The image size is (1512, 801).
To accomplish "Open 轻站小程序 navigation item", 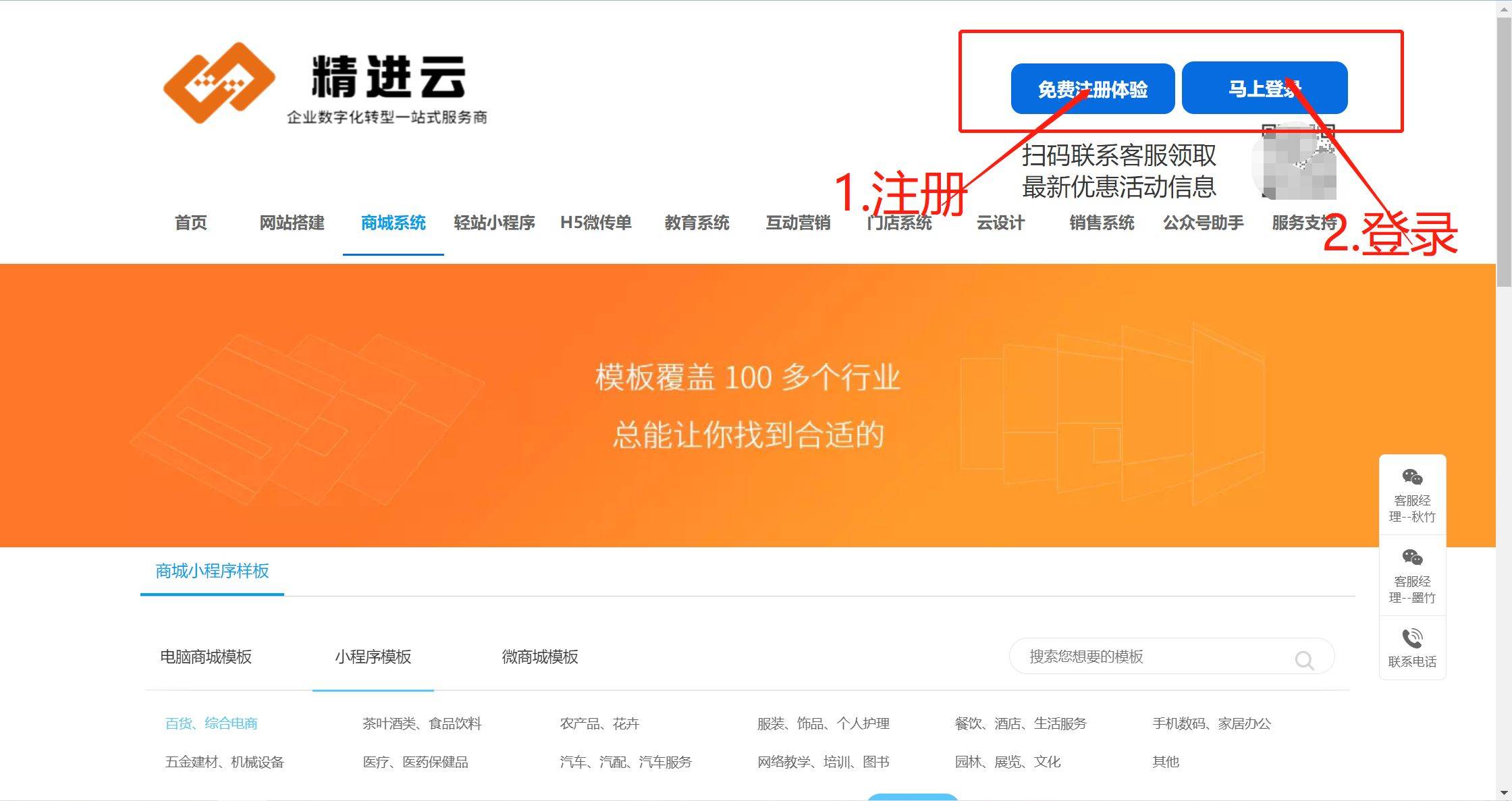I will point(495,223).
